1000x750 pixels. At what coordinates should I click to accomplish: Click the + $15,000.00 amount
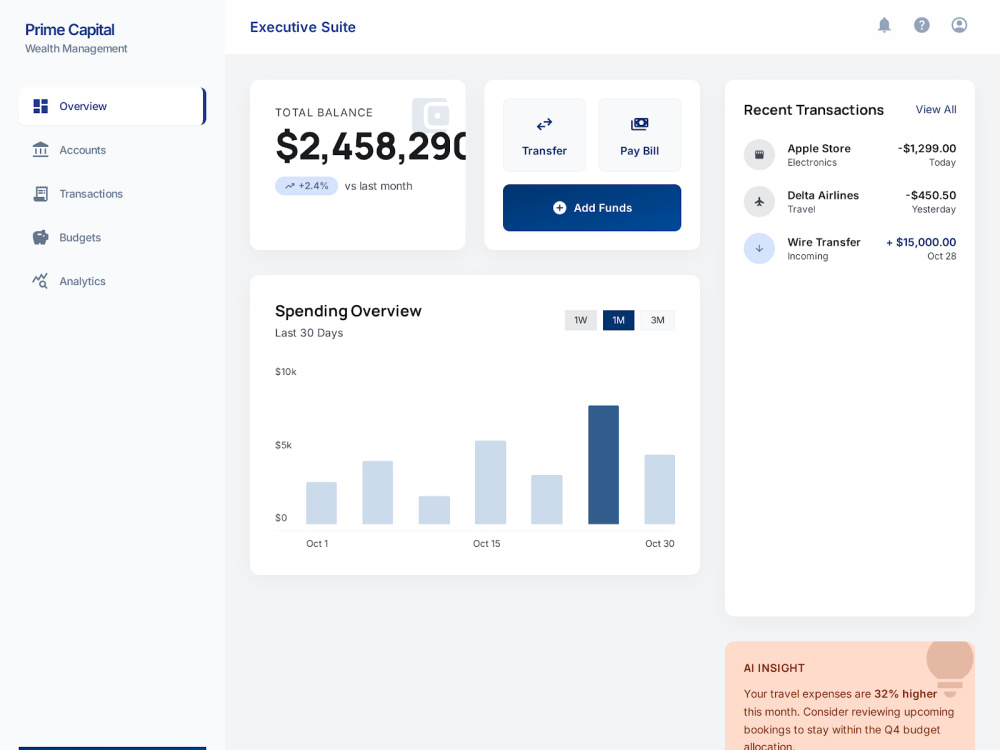click(921, 242)
